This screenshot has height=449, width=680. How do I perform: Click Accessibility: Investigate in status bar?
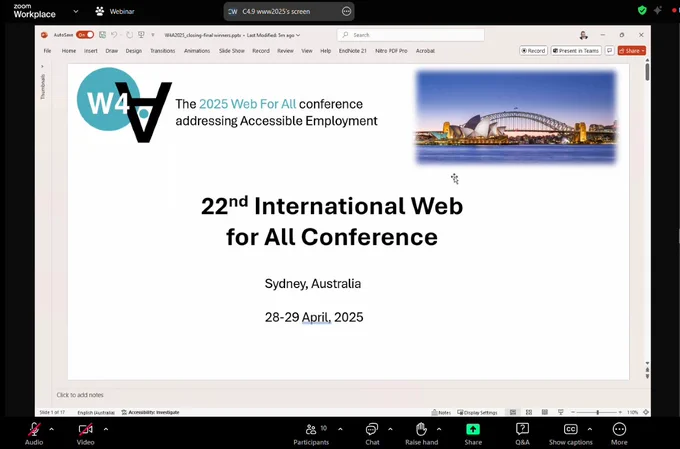click(x=150, y=412)
